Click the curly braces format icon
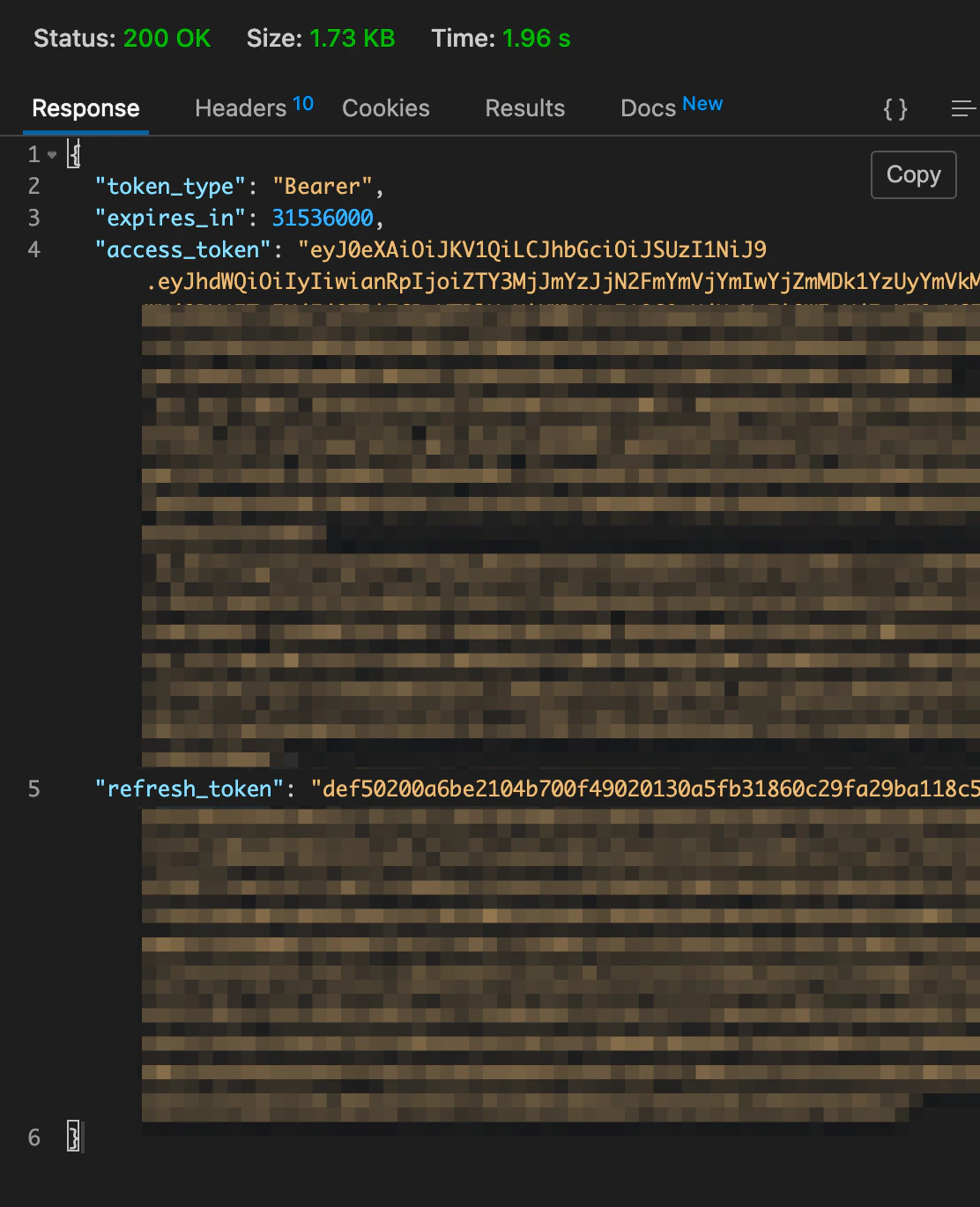The image size is (980, 1207). click(x=895, y=109)
